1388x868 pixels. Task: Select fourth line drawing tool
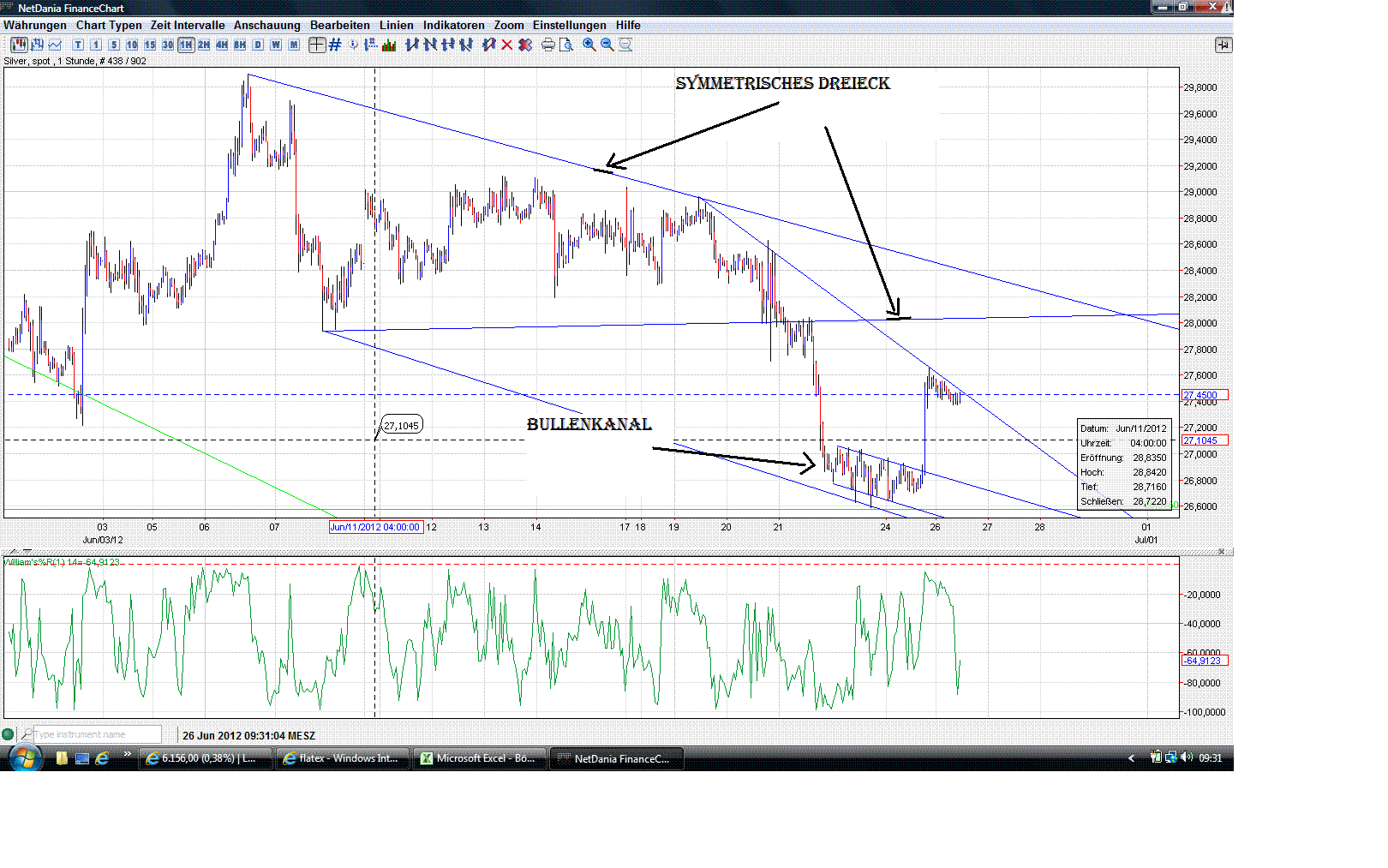click(x=466, y=45)
